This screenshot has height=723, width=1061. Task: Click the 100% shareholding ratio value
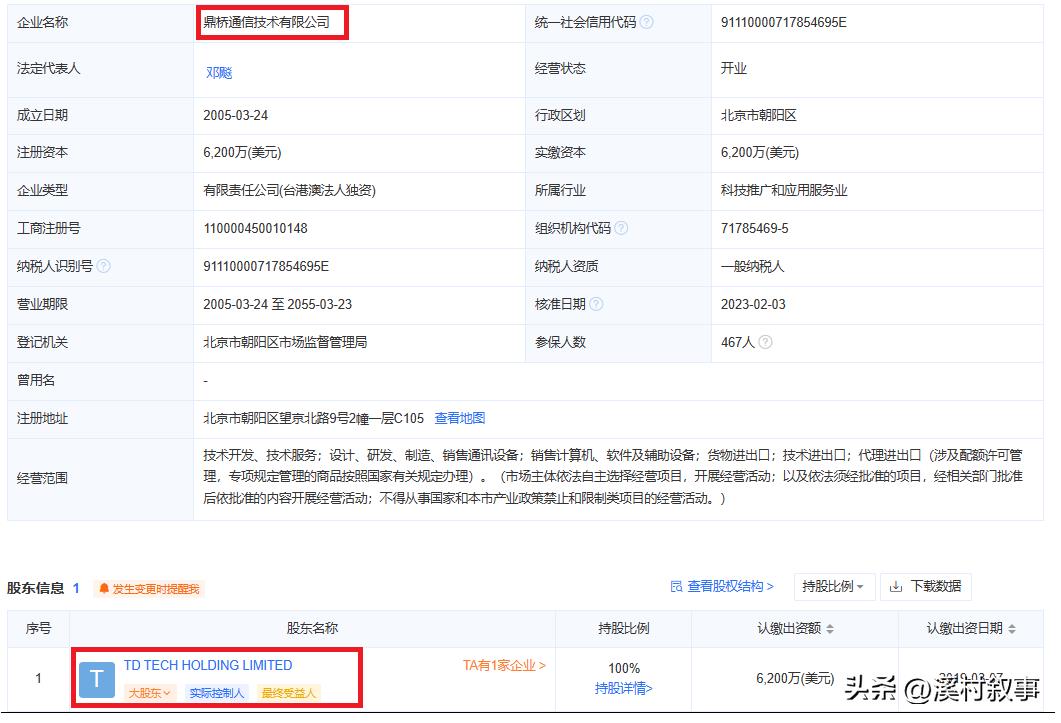tap(624, 668)
